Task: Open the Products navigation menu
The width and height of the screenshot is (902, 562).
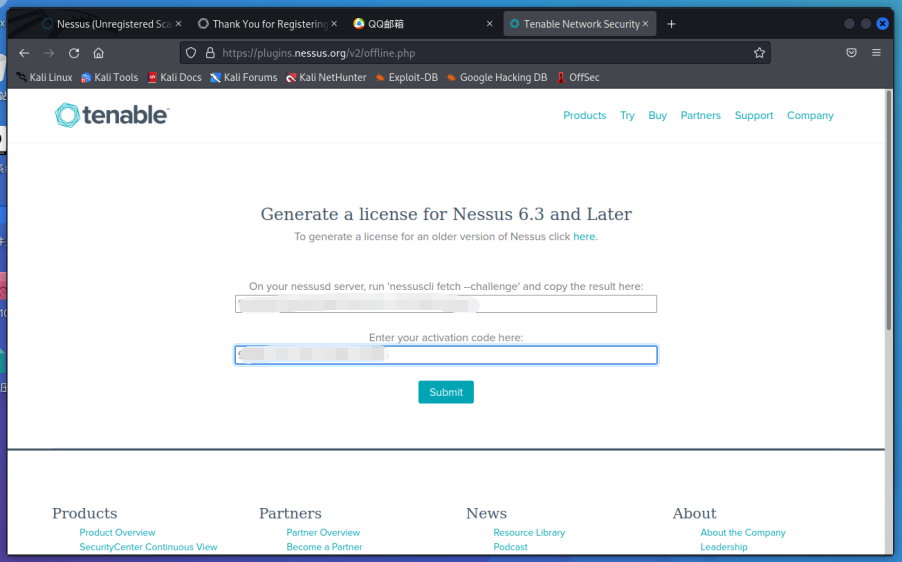Action: click(584, 115)
